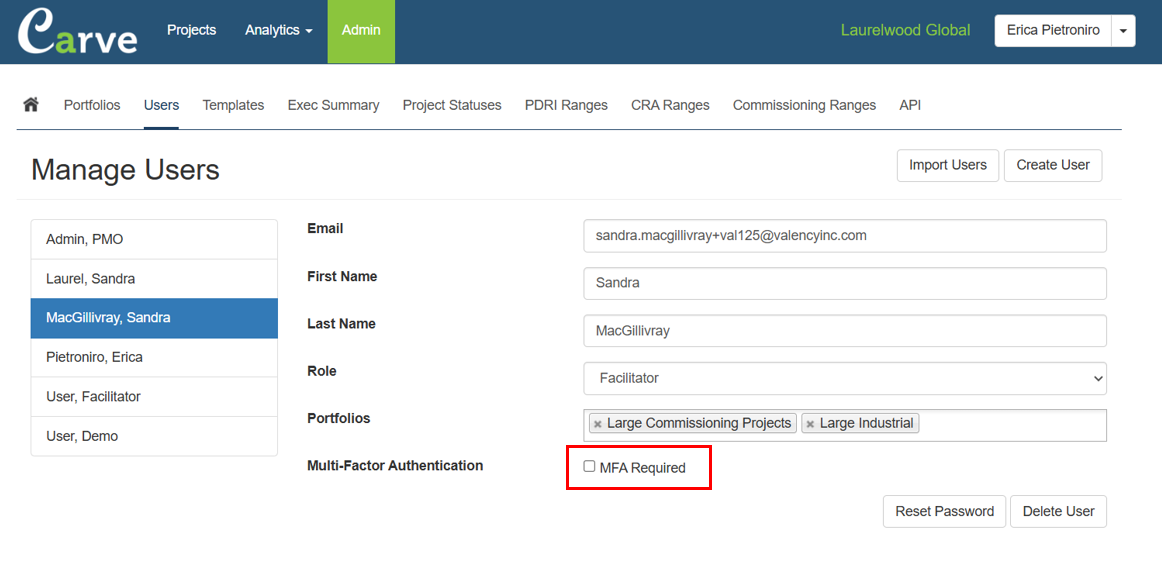Click the Erica Pietroniro account button
Viewport: 1162px width, 577px height.
pos(1053,31)
